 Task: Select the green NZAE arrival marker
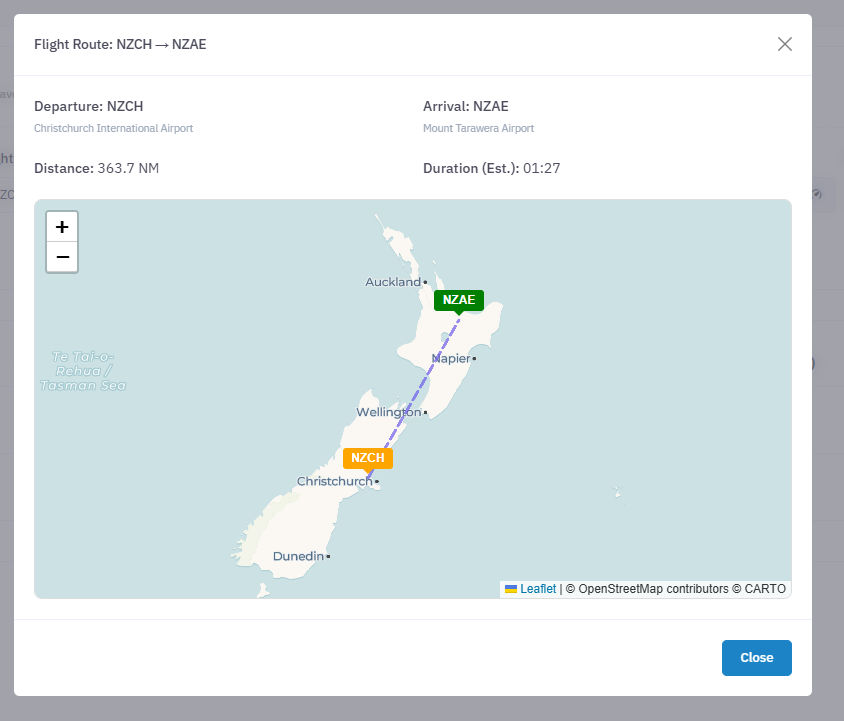pos(459,300)
